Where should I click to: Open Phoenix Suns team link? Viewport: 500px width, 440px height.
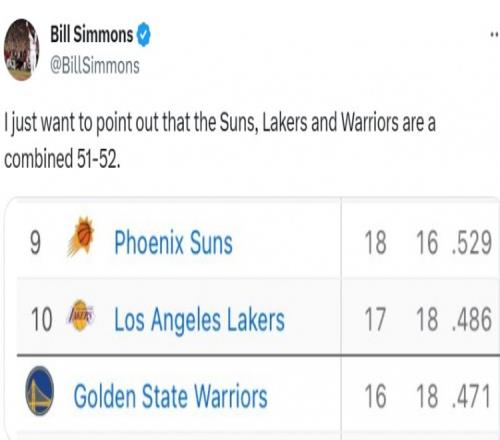click(173, 243)
